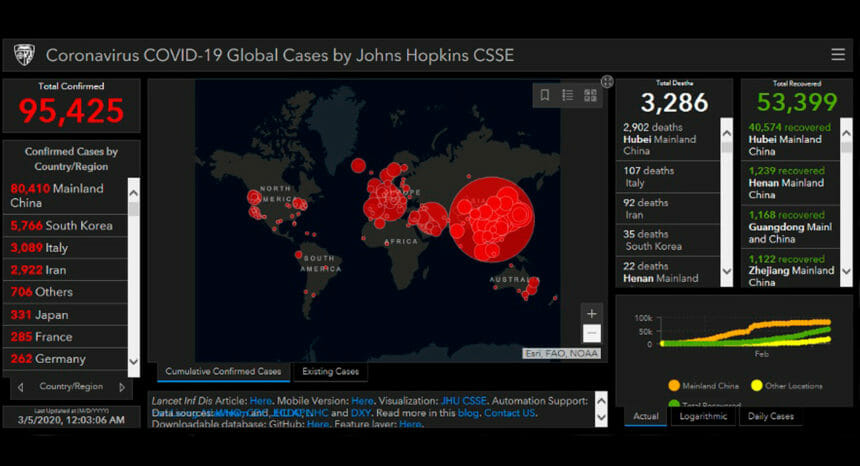Go to previous Country/Region list view
860x466 pixels.
20,387
